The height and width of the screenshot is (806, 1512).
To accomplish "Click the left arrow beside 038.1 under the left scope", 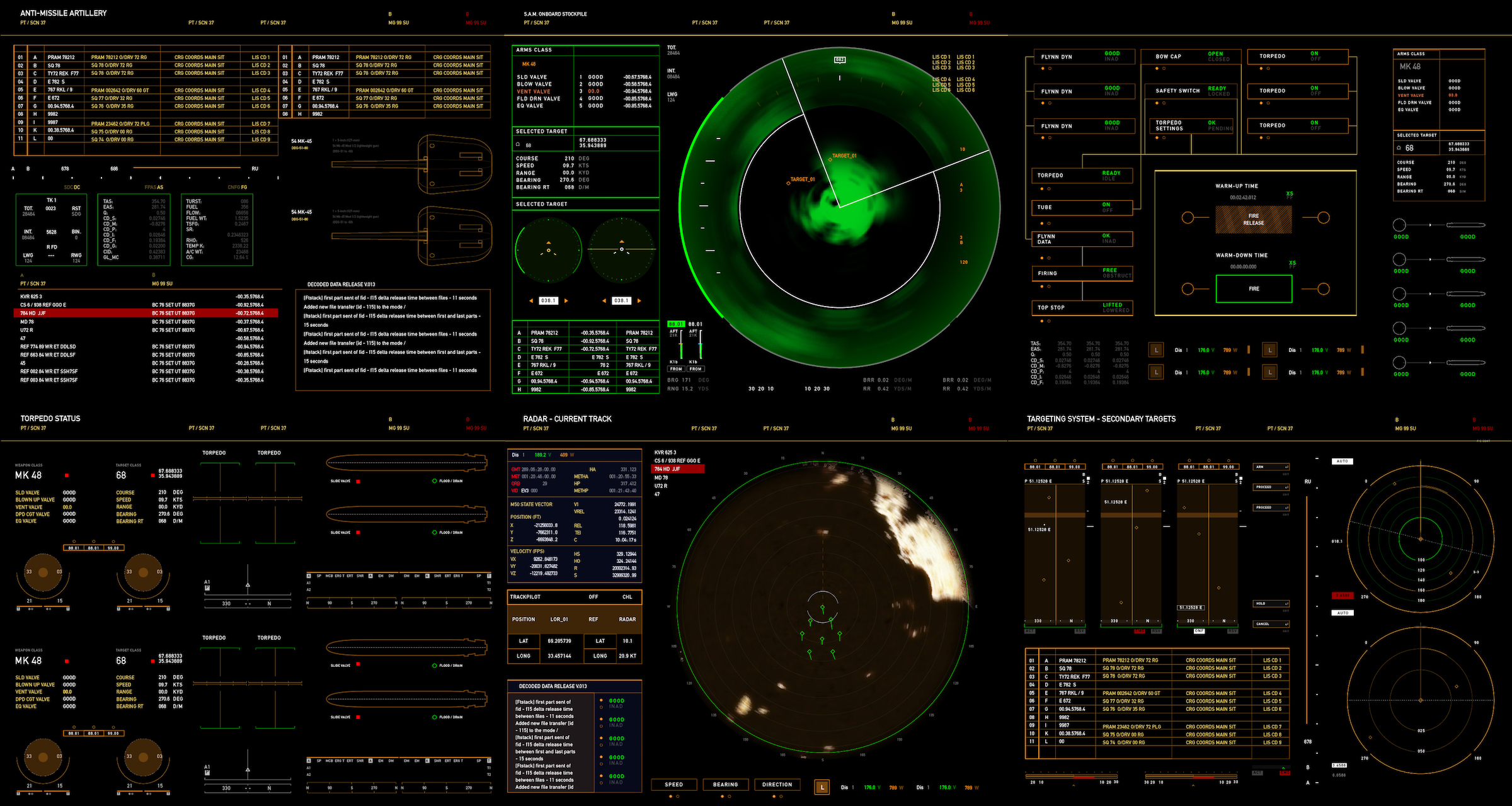I will (x=531, y=301).
